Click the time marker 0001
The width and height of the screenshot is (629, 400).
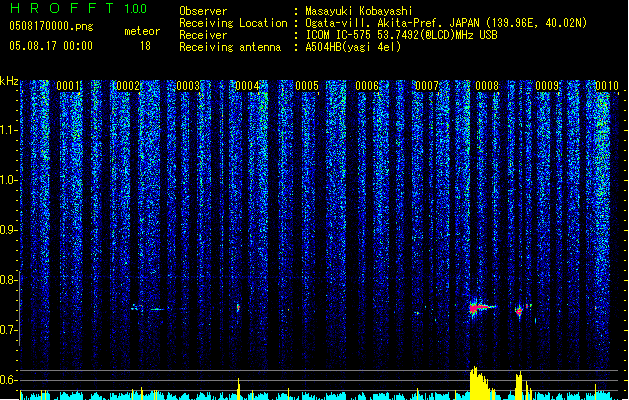click(68, 85)
